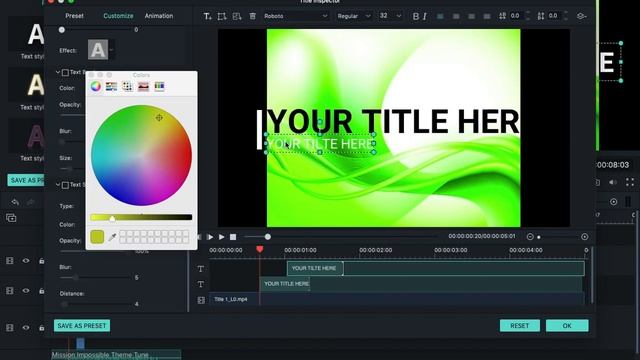
Task: Click the current color swatch in Colors
Action: tap(97, 237)
